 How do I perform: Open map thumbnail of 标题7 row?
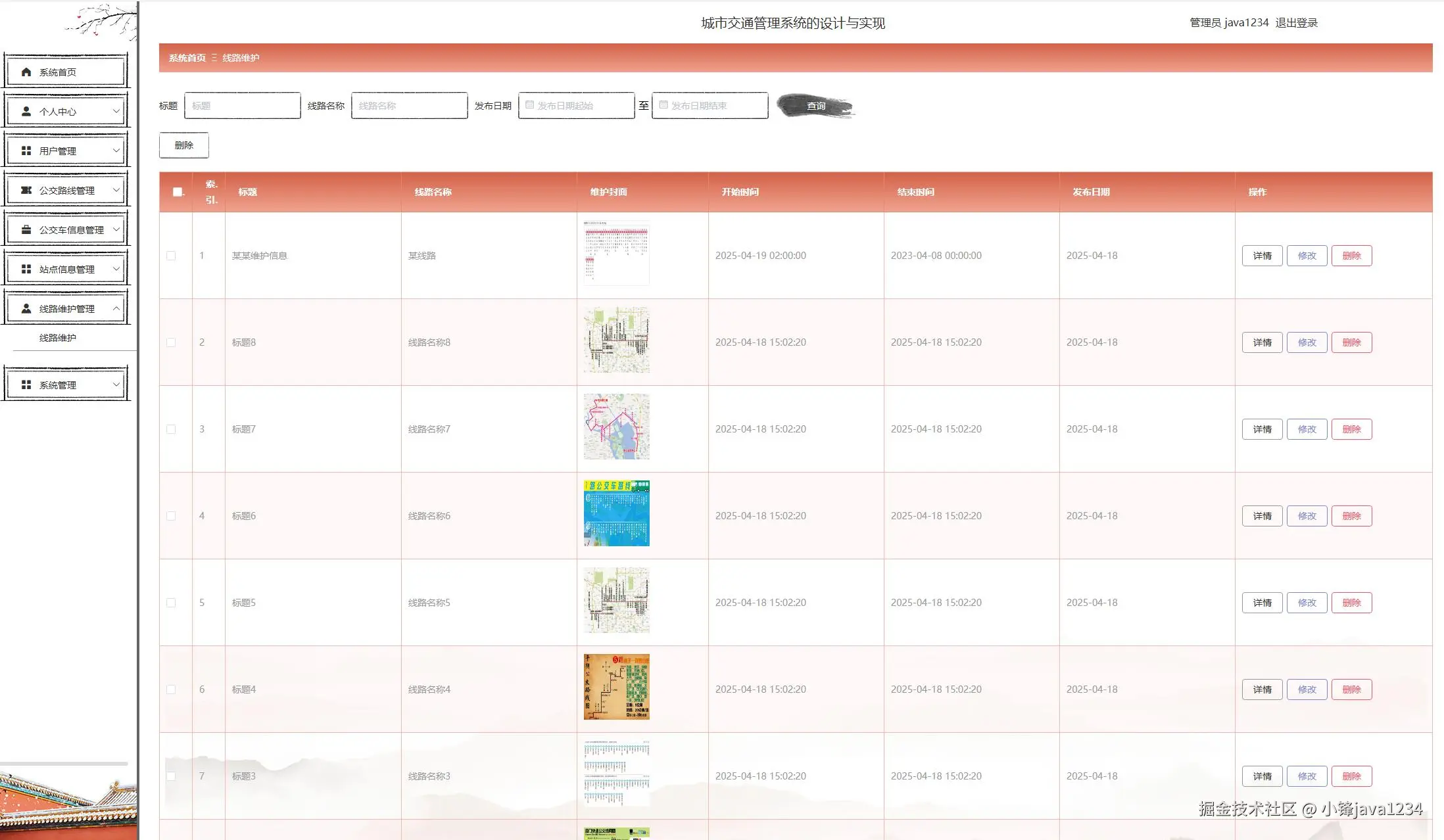(x=617, y=427)
